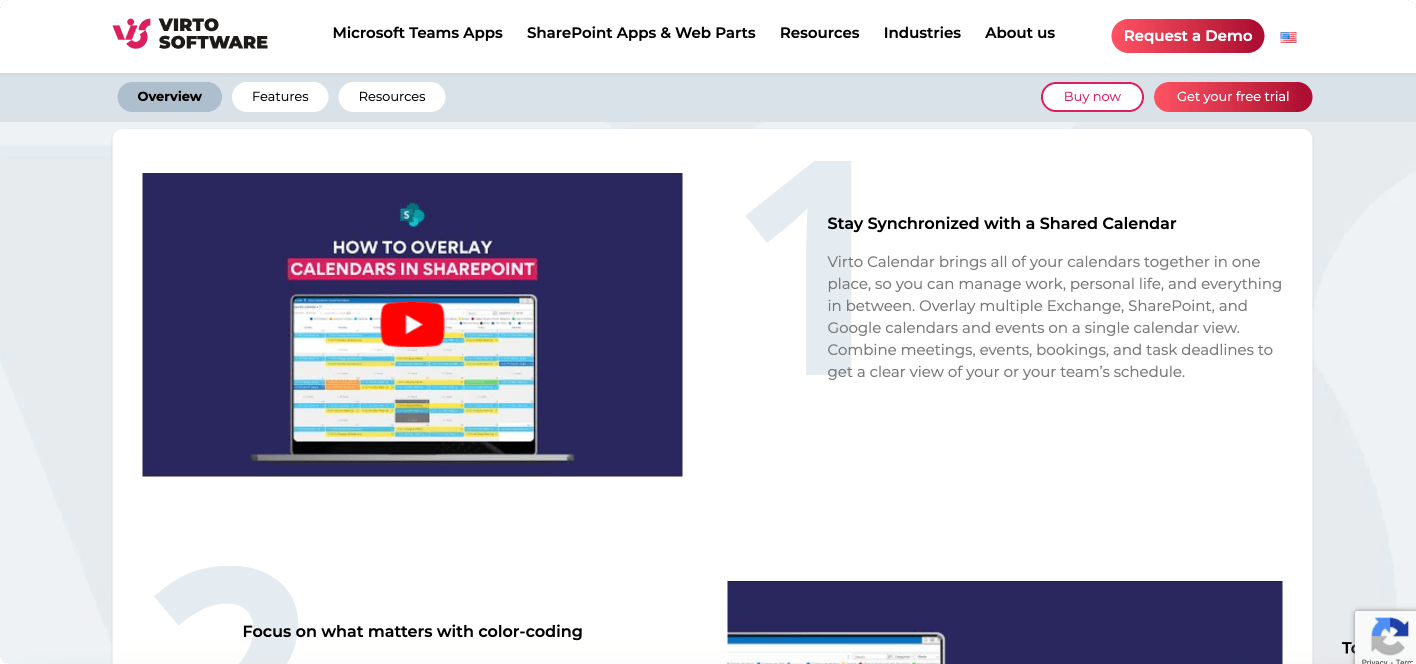The width and height of the screenshot is (1416, 664).
Task: Play the YouTube video
Action: pos(412,324)
